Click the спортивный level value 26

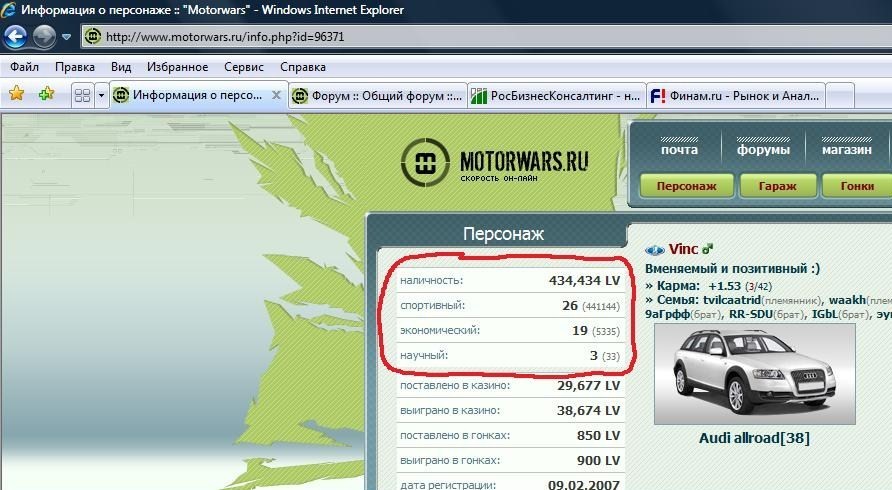tap(570, 306)
